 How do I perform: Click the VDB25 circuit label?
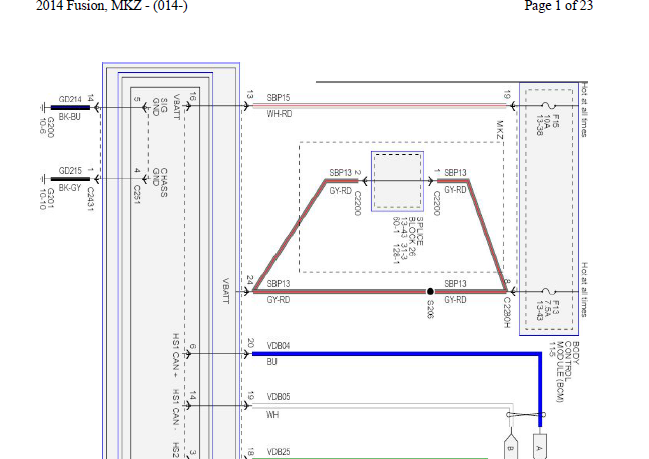278,452
